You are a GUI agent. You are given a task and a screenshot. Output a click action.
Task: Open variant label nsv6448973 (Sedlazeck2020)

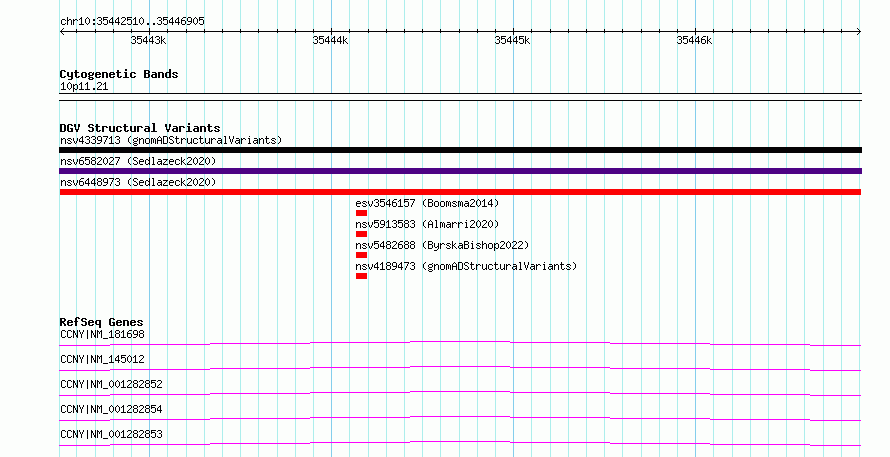point(138,182)
